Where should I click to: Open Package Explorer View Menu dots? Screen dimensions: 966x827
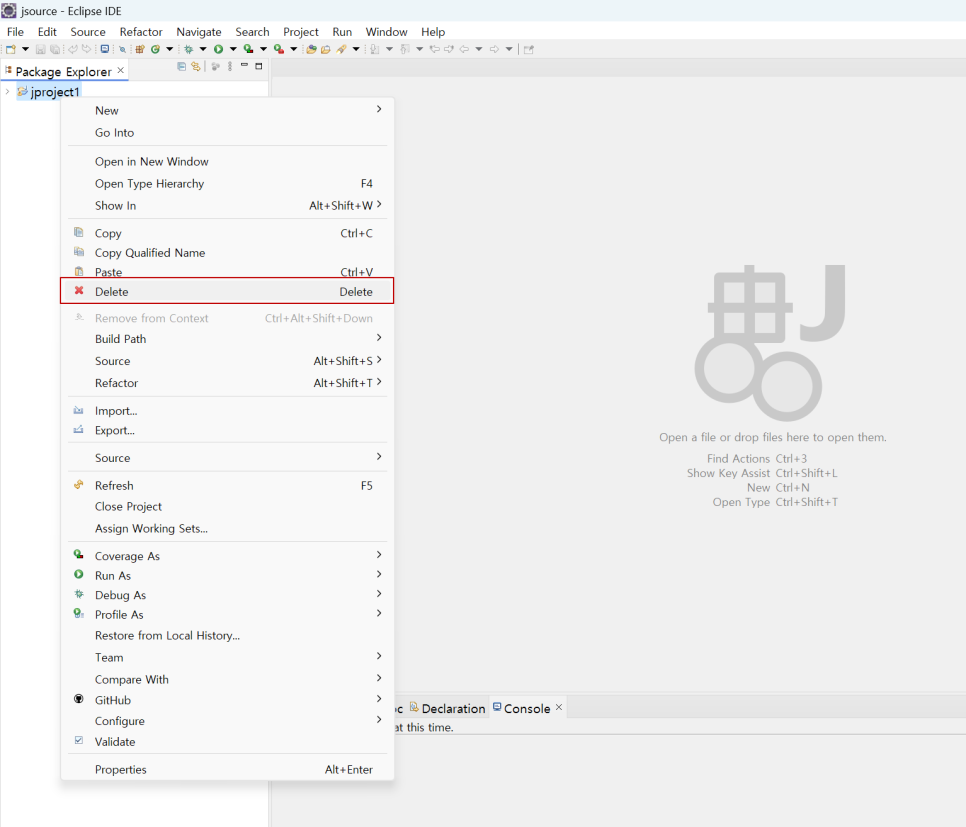(x=230, y=66)
